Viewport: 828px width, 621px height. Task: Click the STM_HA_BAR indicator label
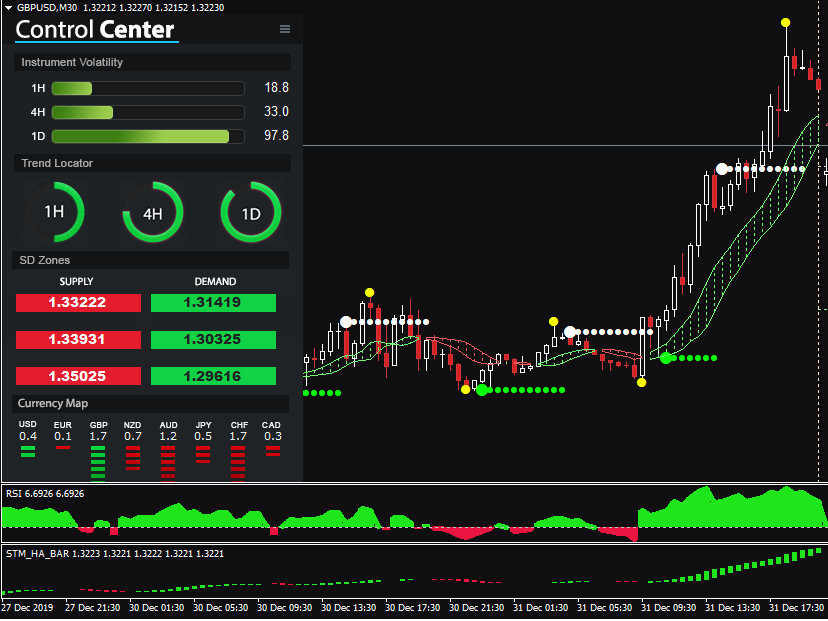point(114,553)
